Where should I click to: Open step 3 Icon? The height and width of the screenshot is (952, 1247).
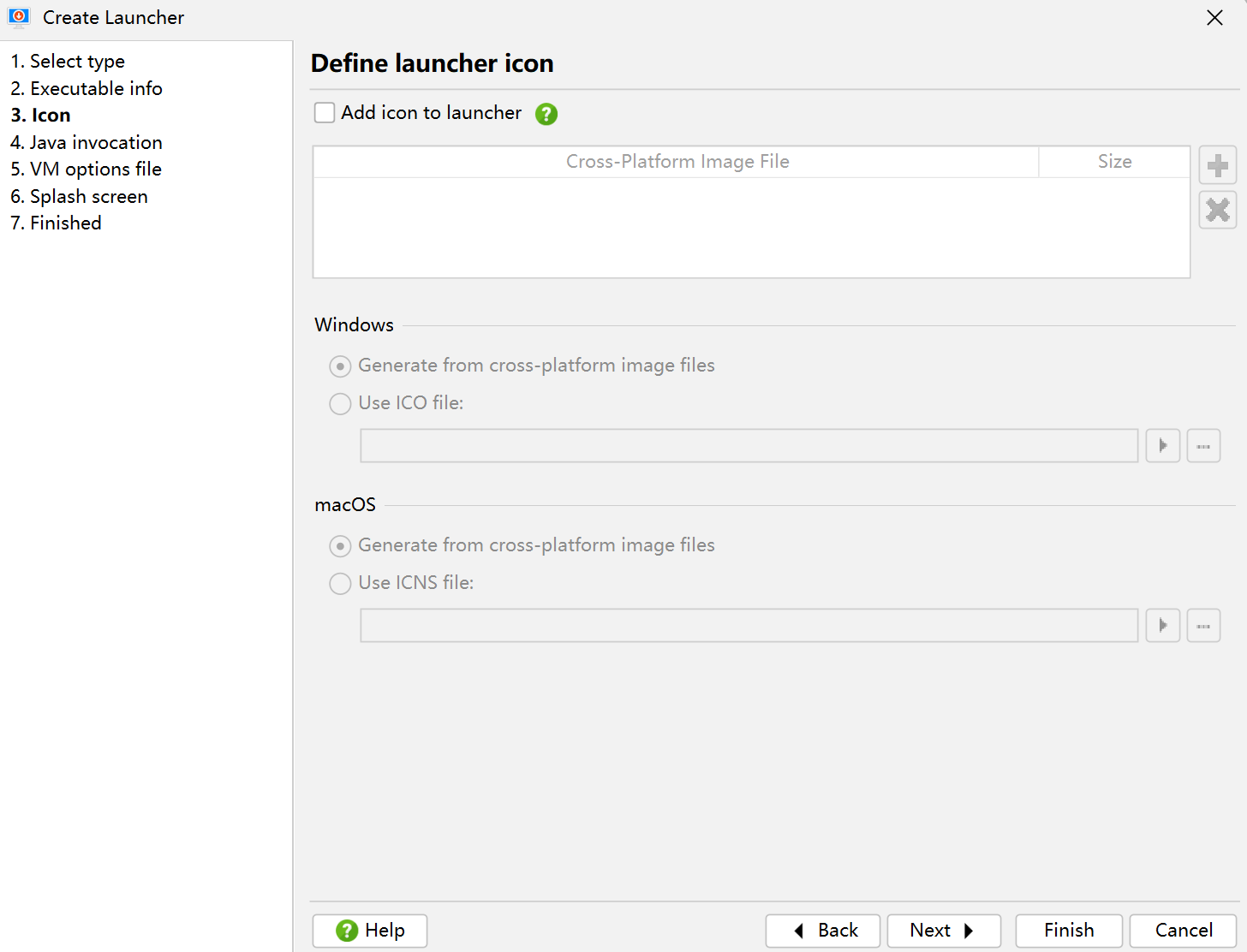[40, 116]
